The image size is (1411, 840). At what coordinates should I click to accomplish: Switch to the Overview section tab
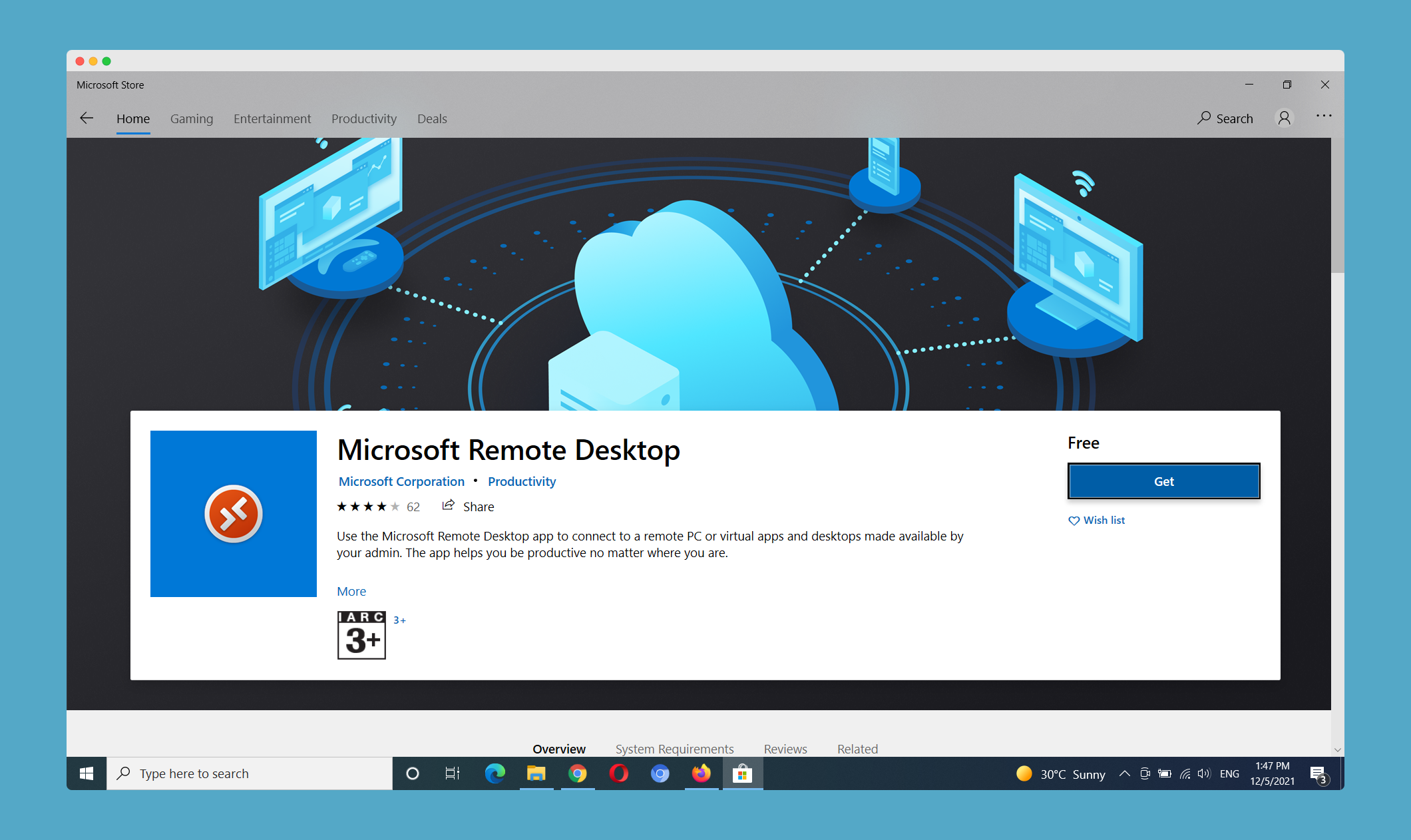click(559, 749)
